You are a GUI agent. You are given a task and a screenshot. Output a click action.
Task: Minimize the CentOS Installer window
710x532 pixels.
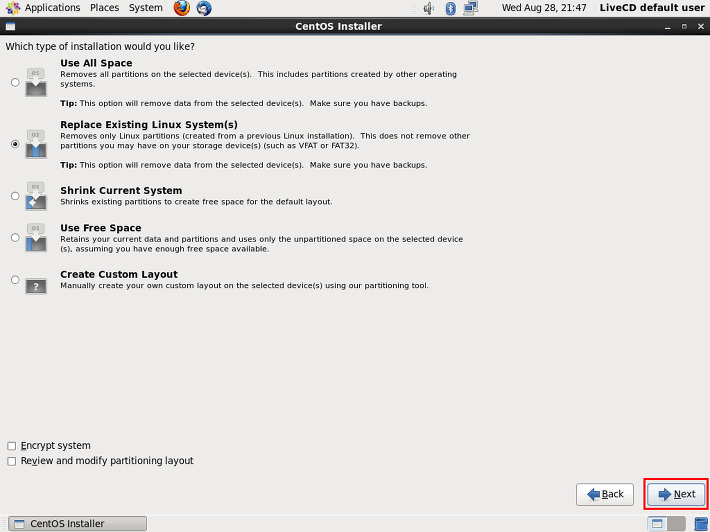667,27
